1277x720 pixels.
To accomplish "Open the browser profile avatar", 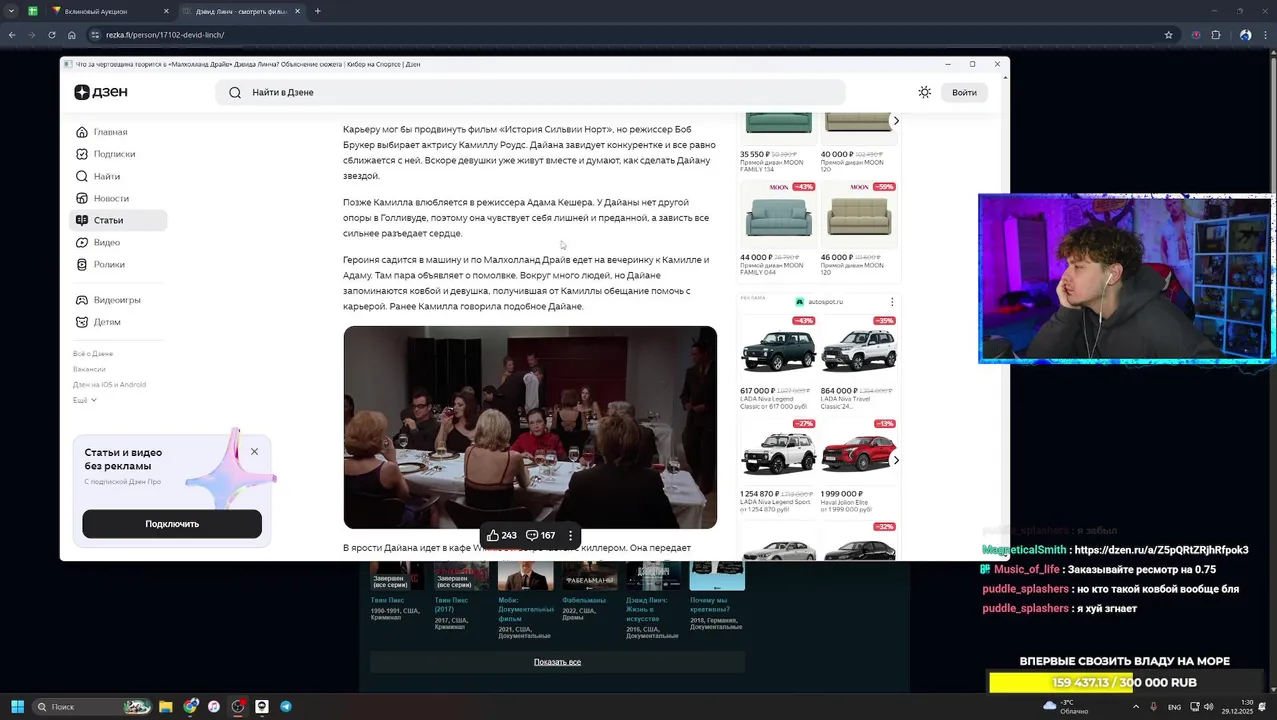I will click(1245, 35).
